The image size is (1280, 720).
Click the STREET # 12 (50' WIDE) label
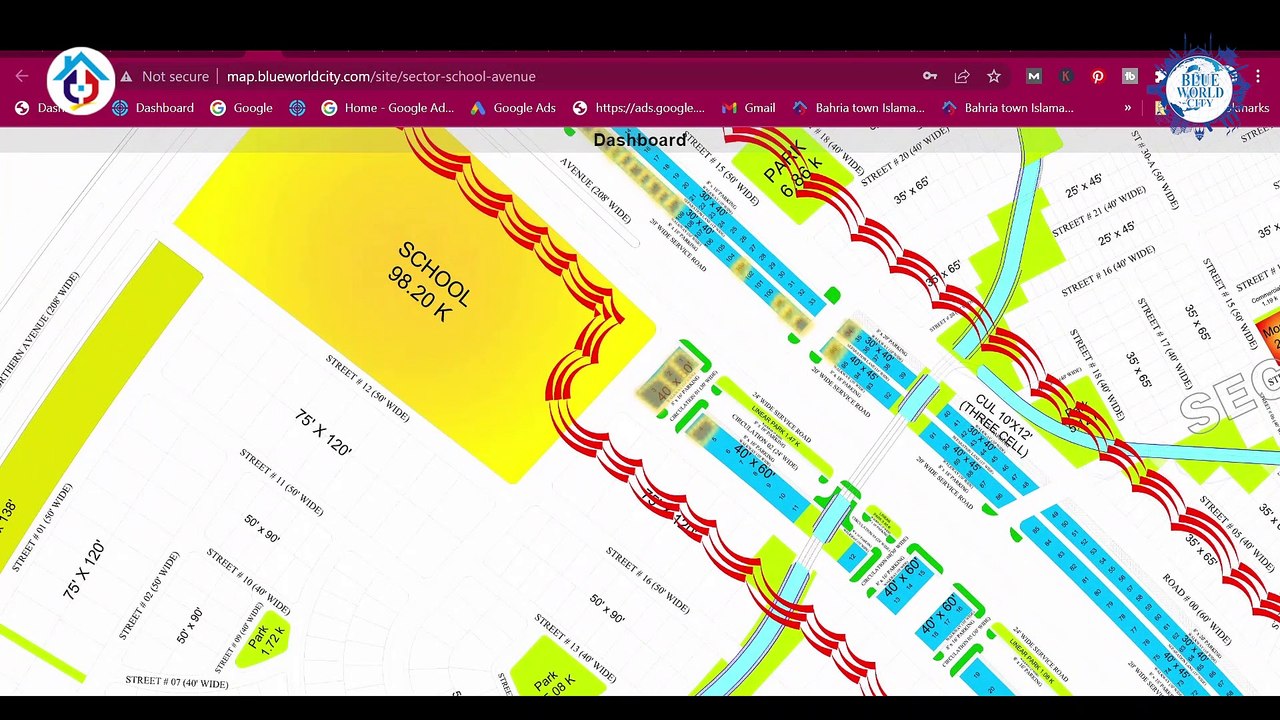tap(367, 387)
